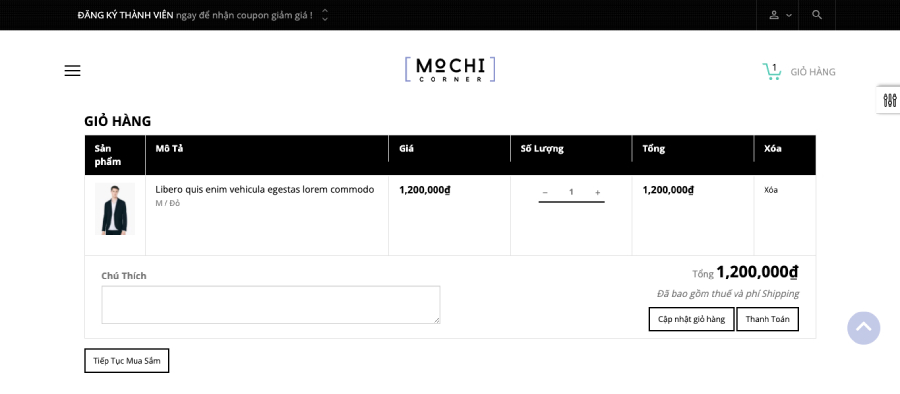
Task: Show next announcement with down chevron
Action: (x=325, y=20)
